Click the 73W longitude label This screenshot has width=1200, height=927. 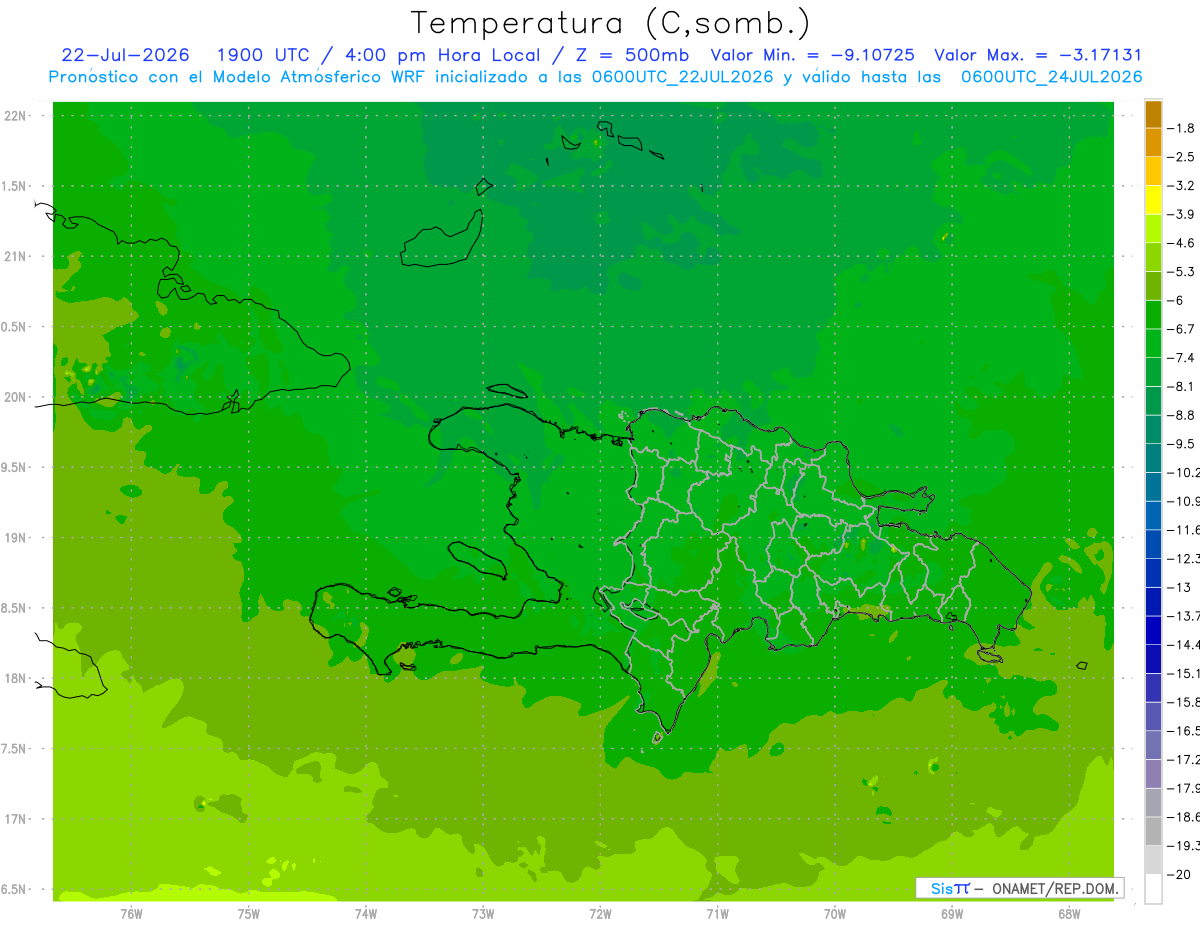483,913
